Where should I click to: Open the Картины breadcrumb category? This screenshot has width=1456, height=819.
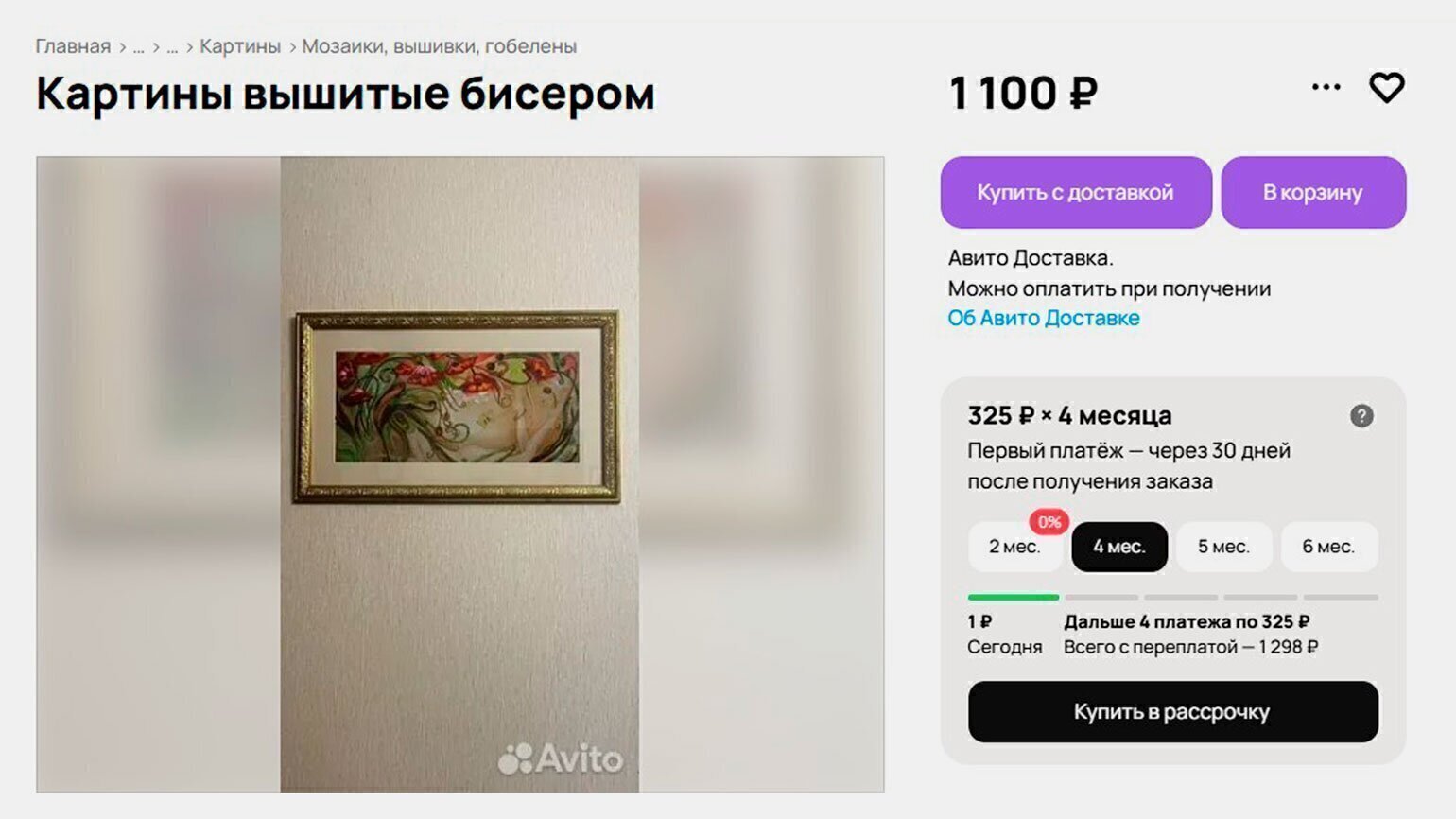tap(240, 46)
